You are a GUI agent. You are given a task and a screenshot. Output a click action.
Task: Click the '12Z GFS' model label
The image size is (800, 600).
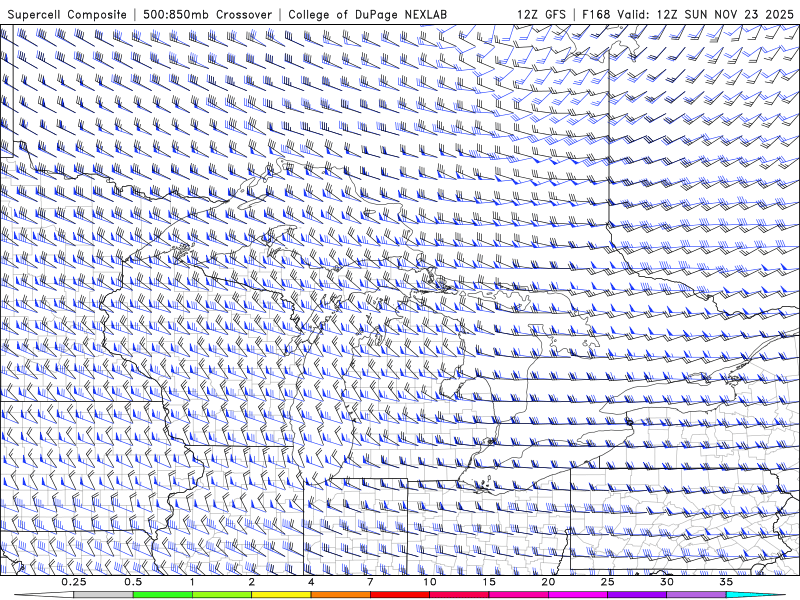541,15
